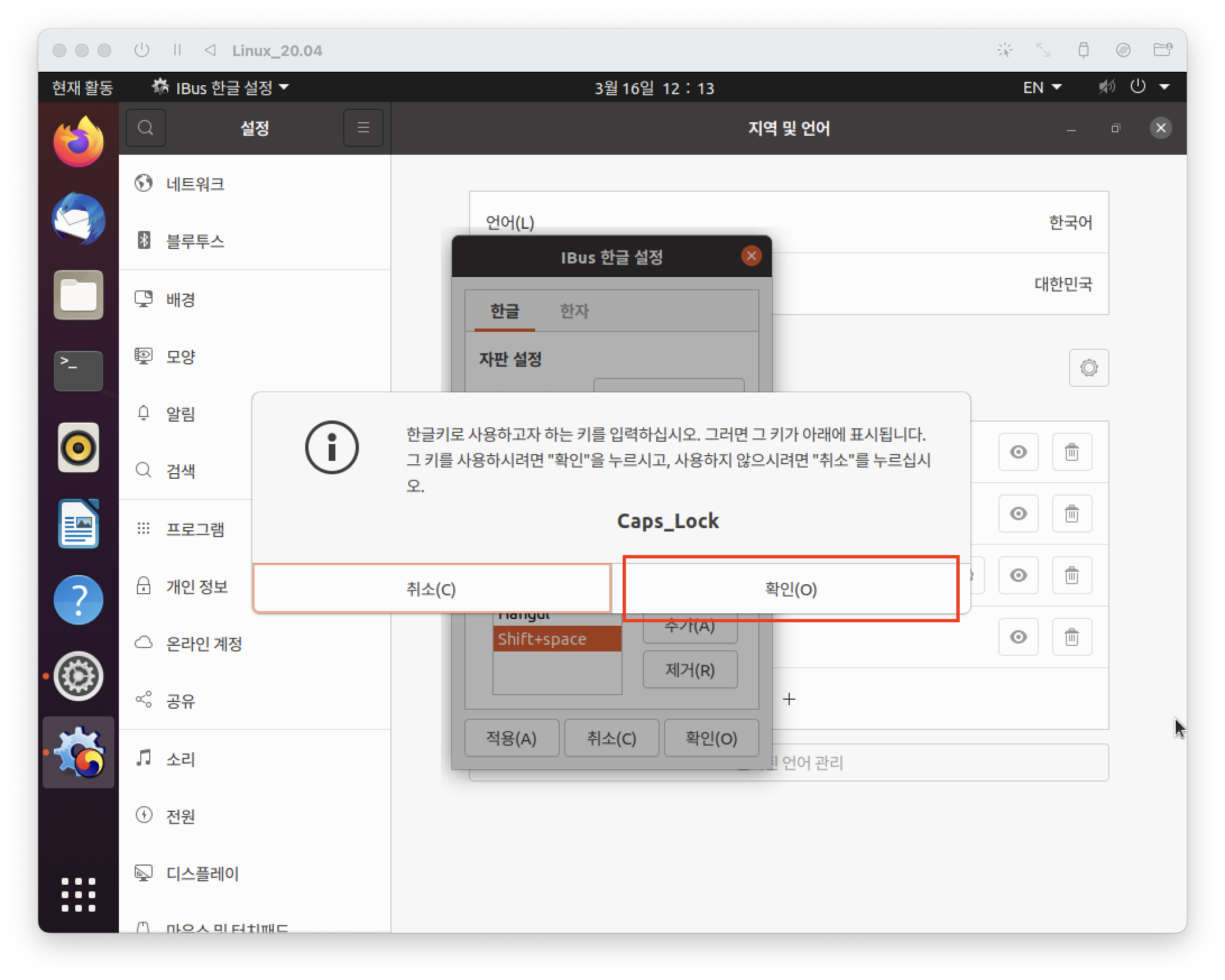Screen dimensions: 1225x980
Task: Click the settings search magnifier icon
Action: click(x=145, y=128)
